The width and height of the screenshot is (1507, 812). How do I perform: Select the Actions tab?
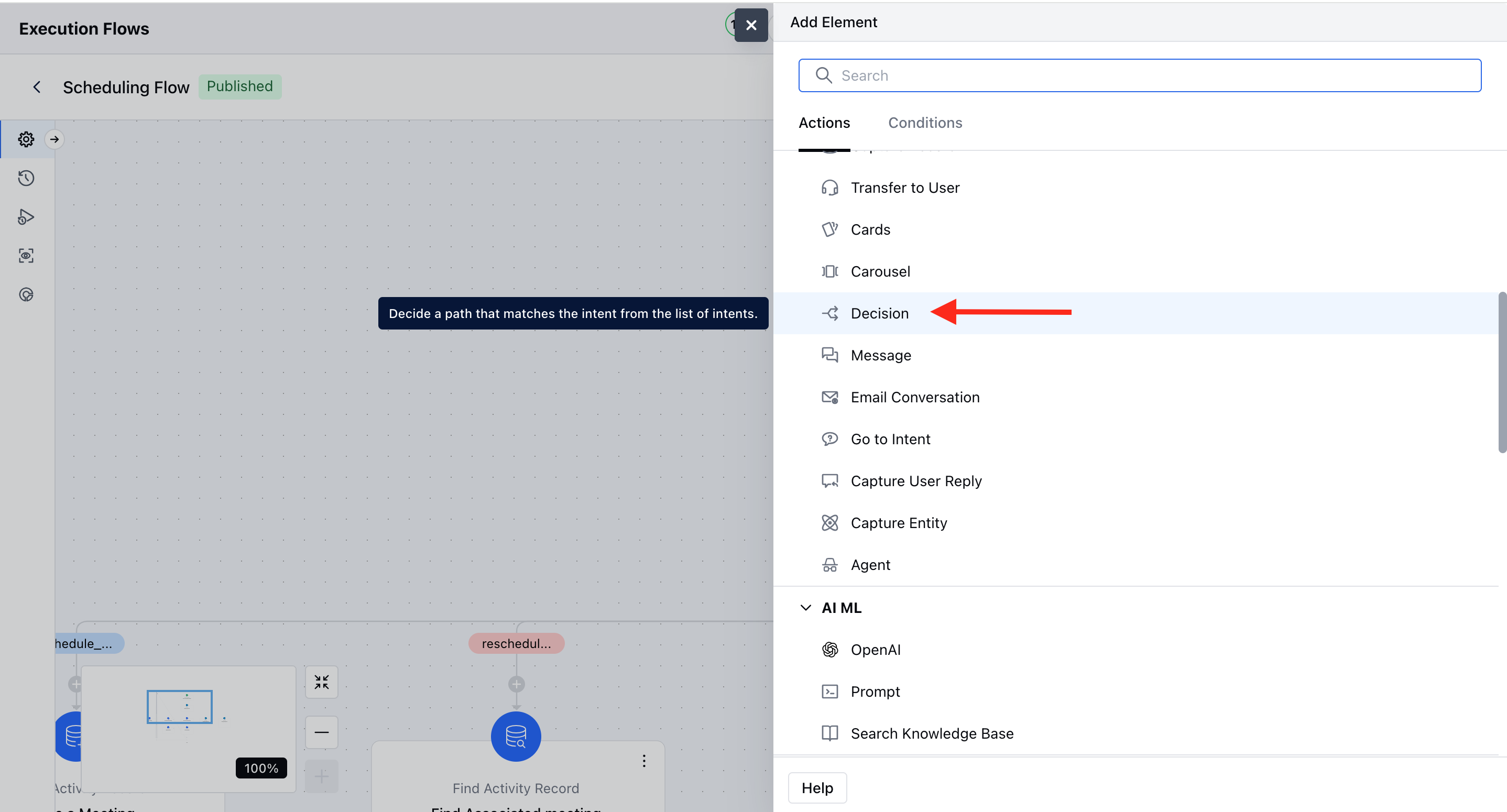tap(824, 123)
